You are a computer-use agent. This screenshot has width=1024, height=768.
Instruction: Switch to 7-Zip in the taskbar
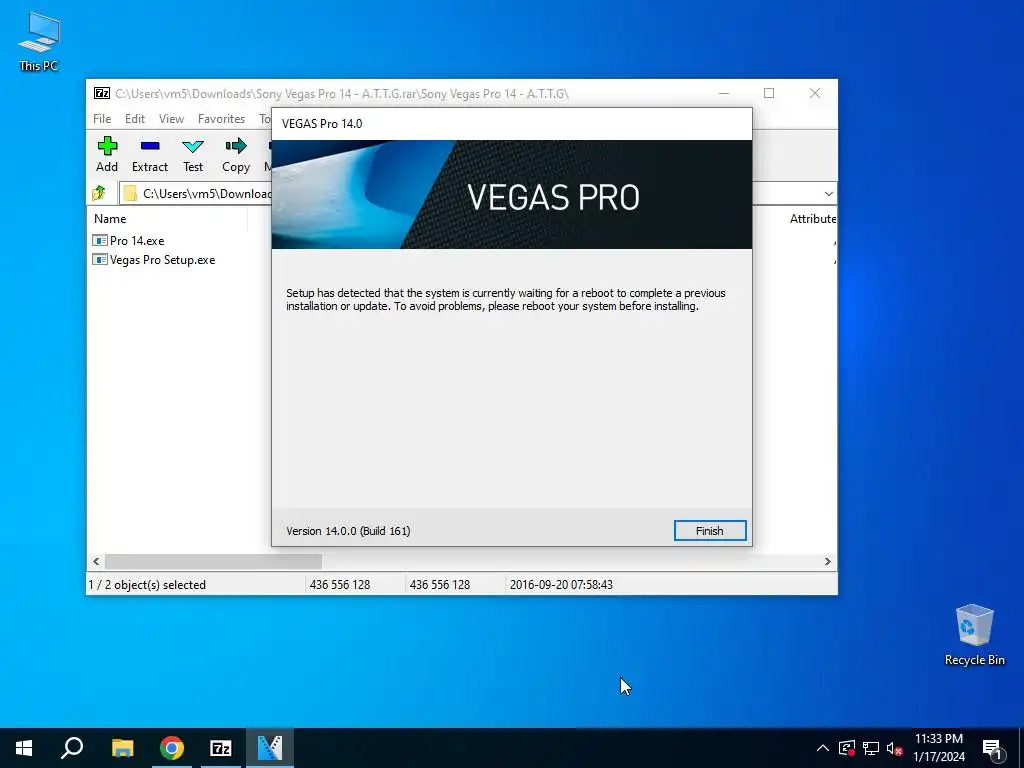point(221,748)
